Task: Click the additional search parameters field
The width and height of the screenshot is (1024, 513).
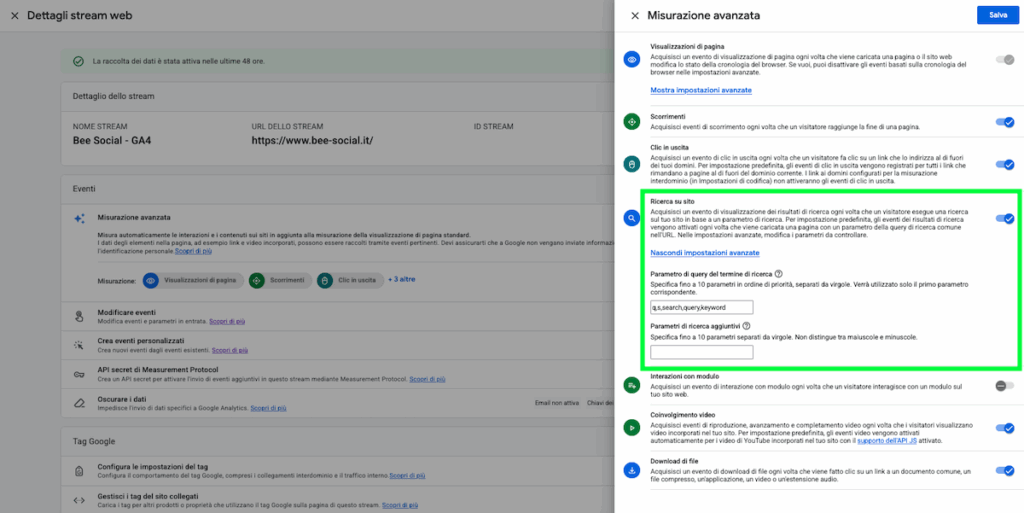Action: tap(701, 352)
